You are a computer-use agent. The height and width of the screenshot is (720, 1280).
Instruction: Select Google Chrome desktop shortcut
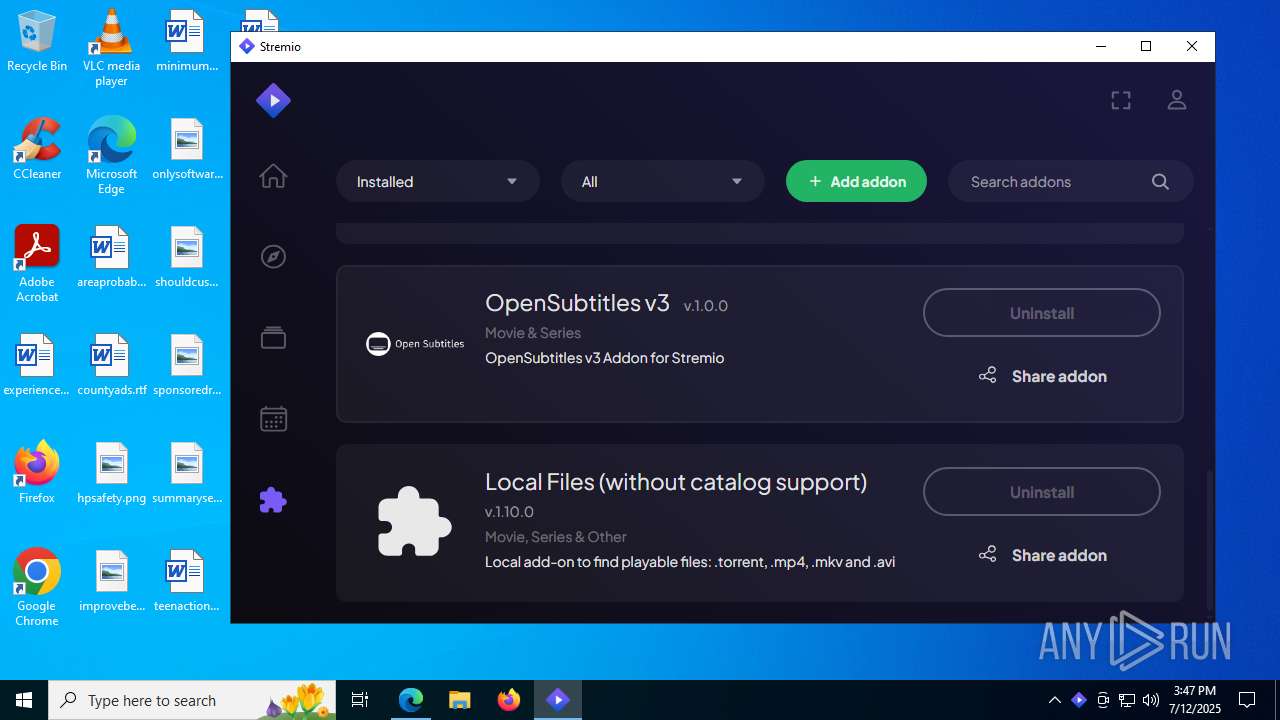(37, 588)
